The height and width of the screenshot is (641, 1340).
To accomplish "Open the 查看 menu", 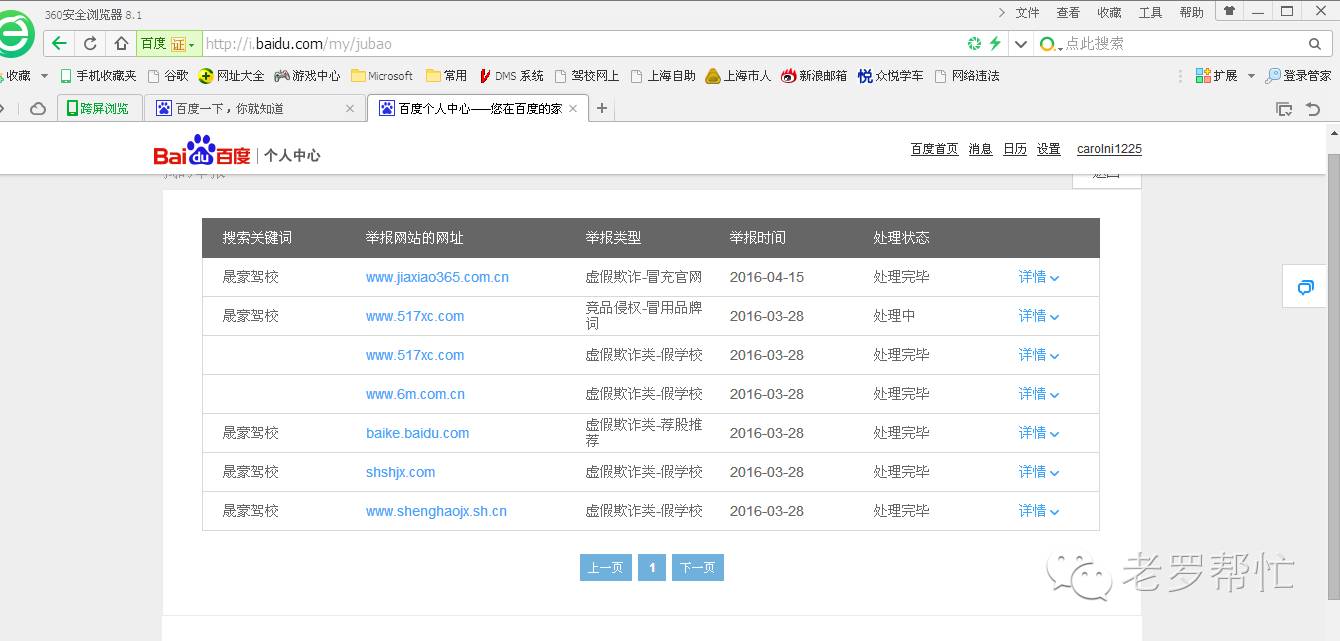I will point(1068,12).
